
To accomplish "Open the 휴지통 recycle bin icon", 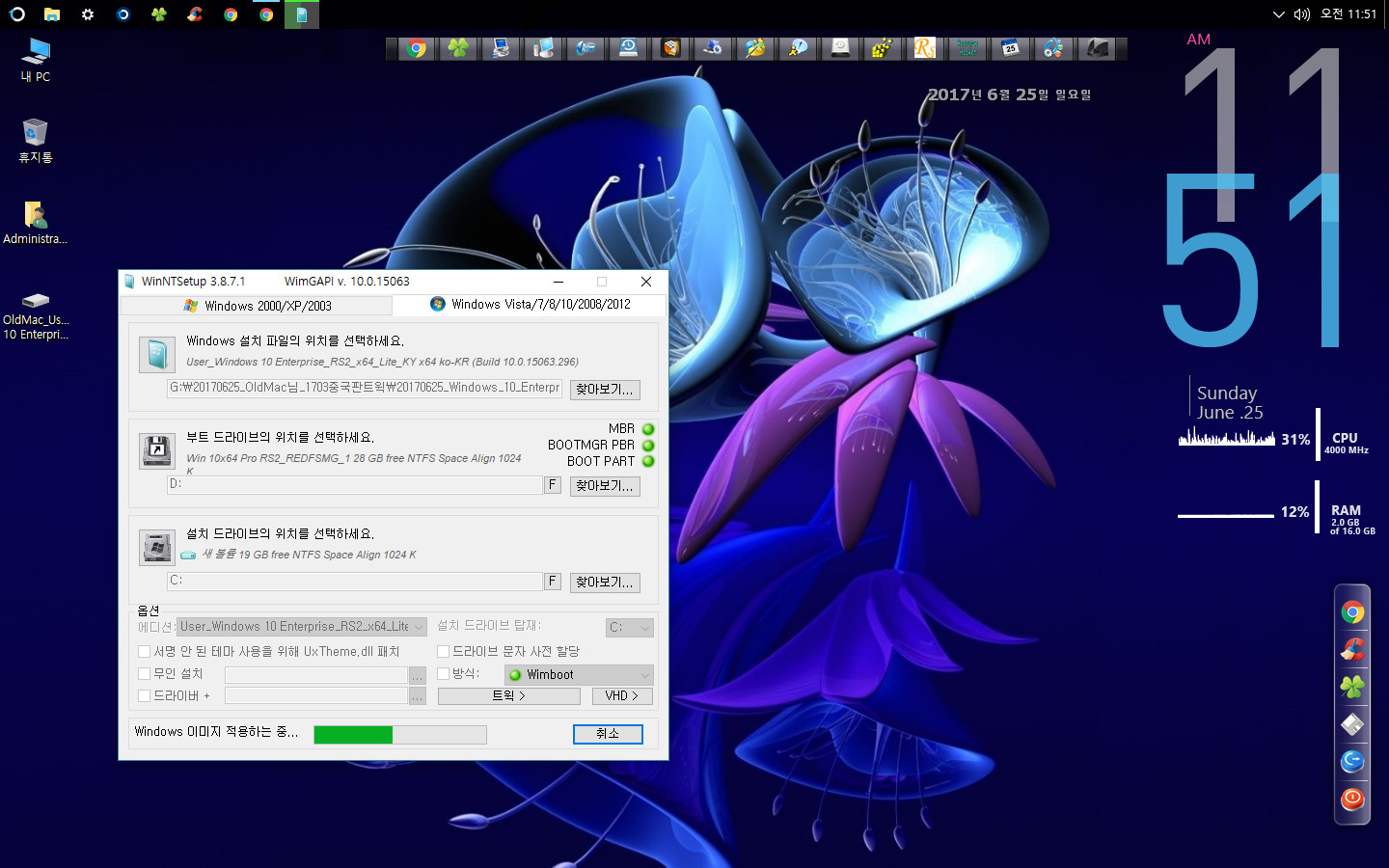I will (x=36, y=141).
